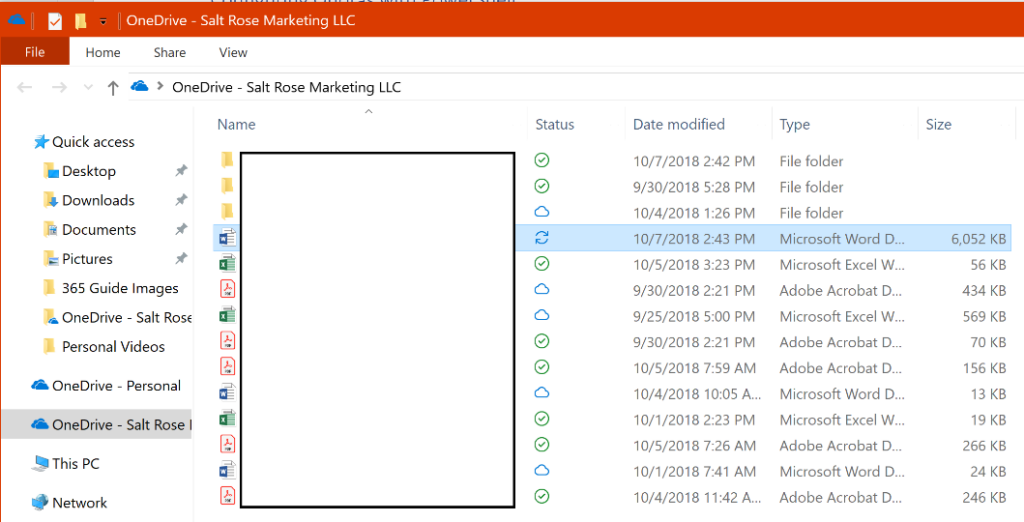This screenshot has width=1024, height=522.
Task: Click PDF icon of the 246 KB file
Action: pos(227,495)
